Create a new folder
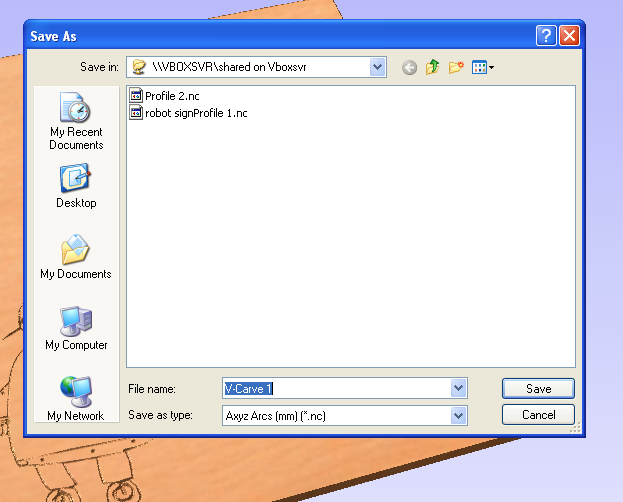This screenshot has width=623, height=502. pos(456,67)
